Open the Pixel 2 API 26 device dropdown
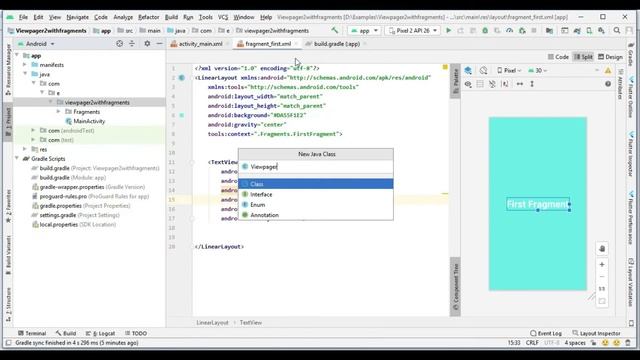The height and width of the screenshot is (360, 640). 413,31
